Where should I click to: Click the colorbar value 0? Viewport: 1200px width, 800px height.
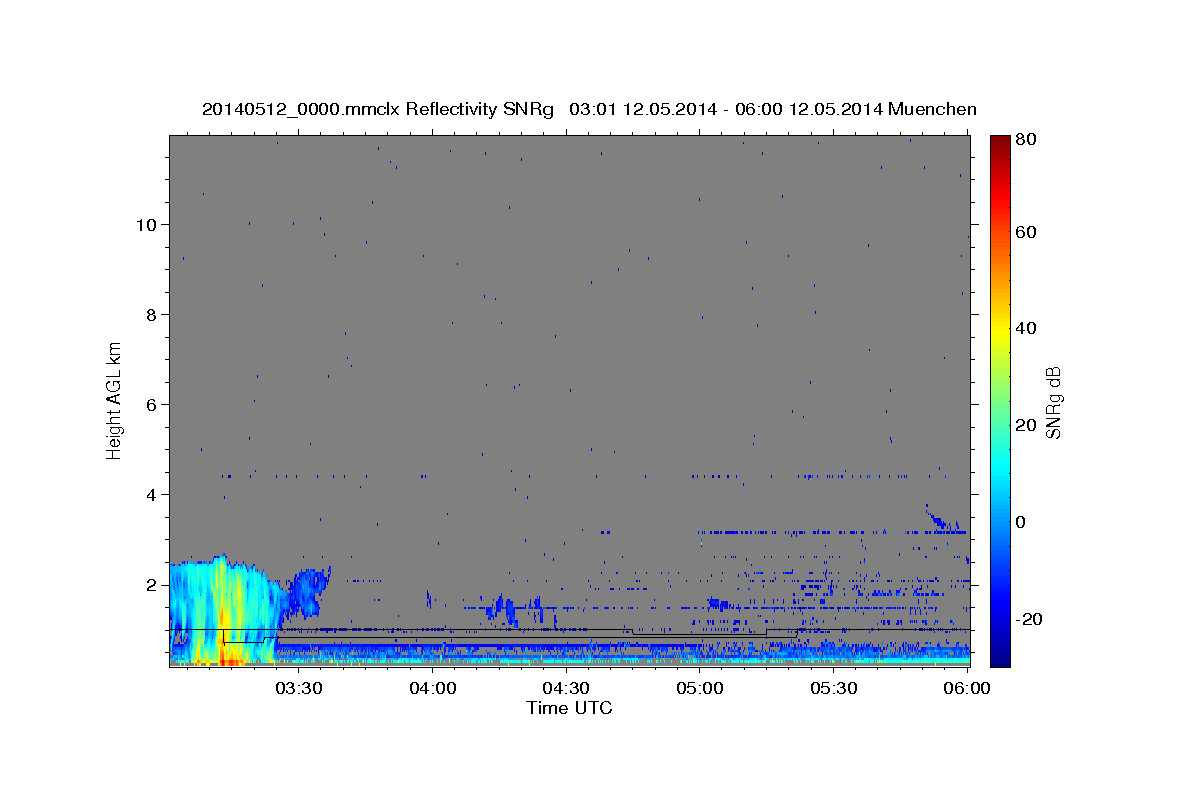(1021, 522)
